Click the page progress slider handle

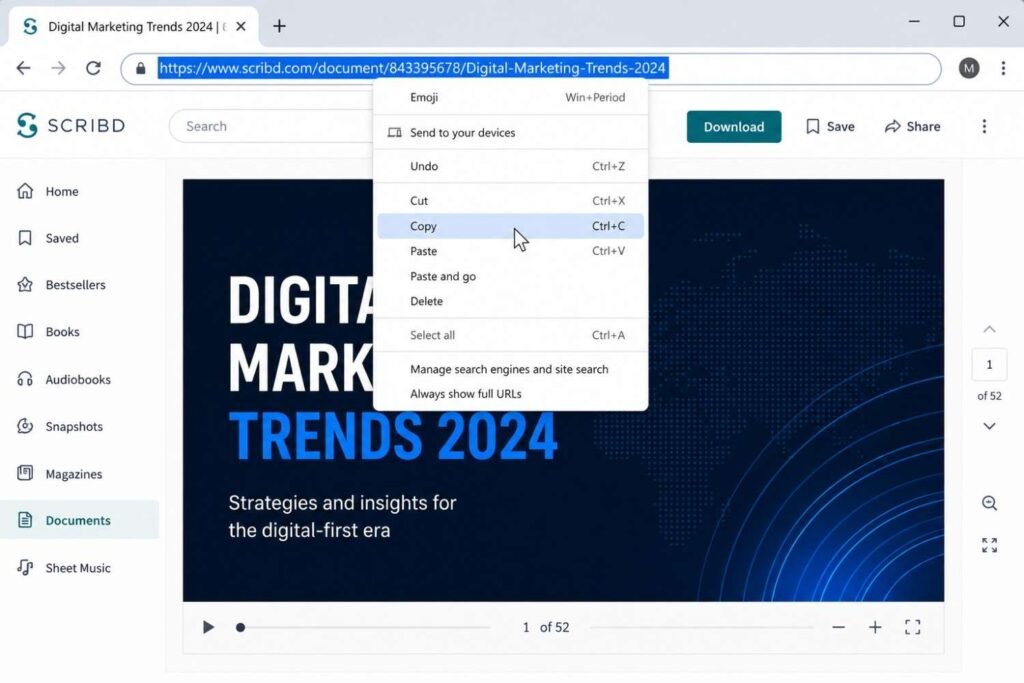(240, 627)
